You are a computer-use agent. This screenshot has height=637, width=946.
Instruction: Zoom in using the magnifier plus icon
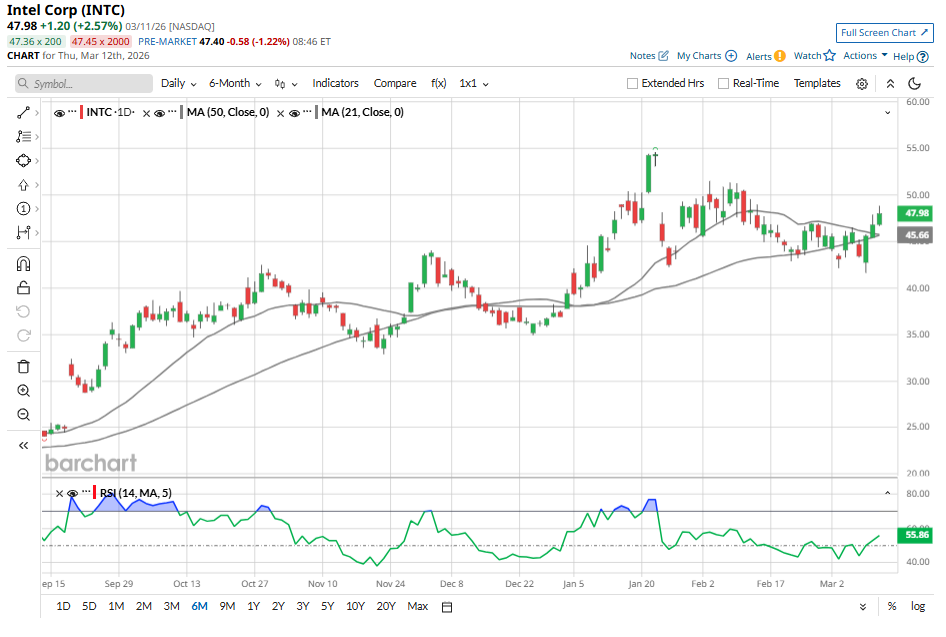(x=24, y=391)
